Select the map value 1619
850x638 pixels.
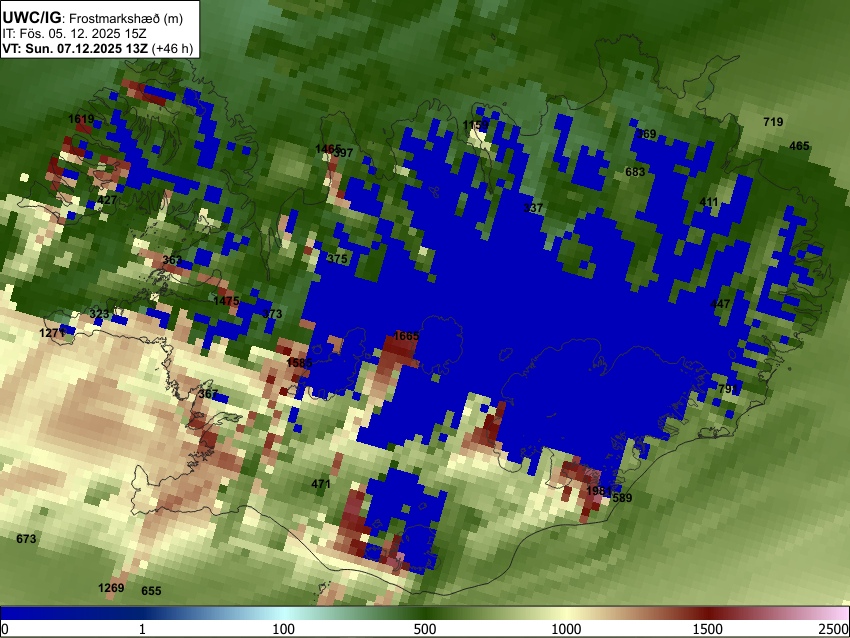pyautogui.click(x=81, y=119)
